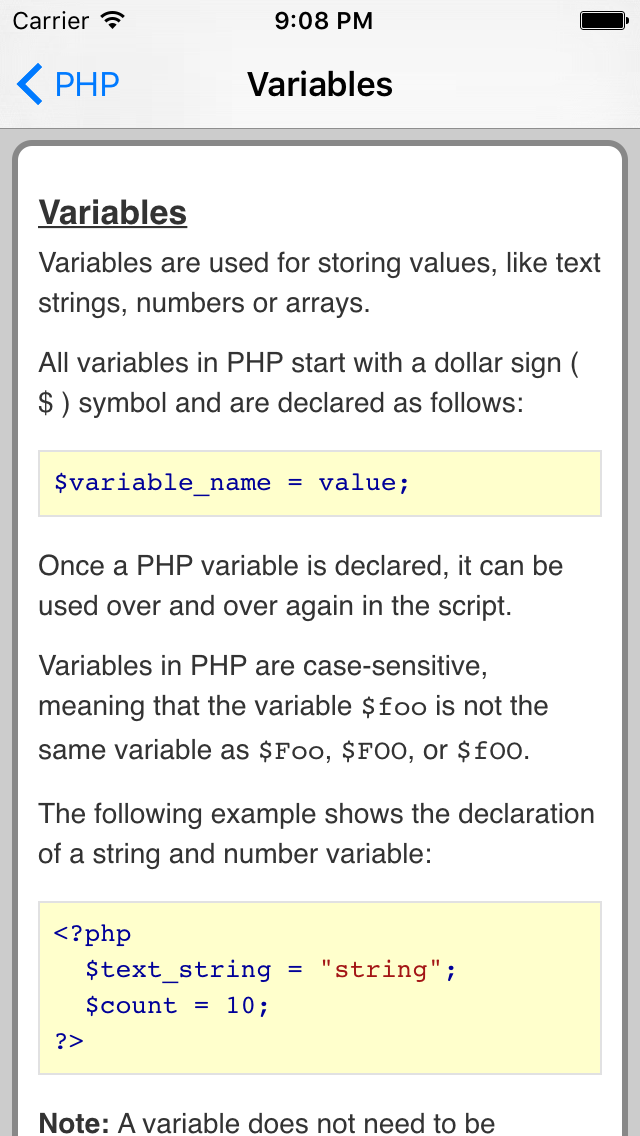Tap the $text_string = "string"; code line

click(270, 969)
